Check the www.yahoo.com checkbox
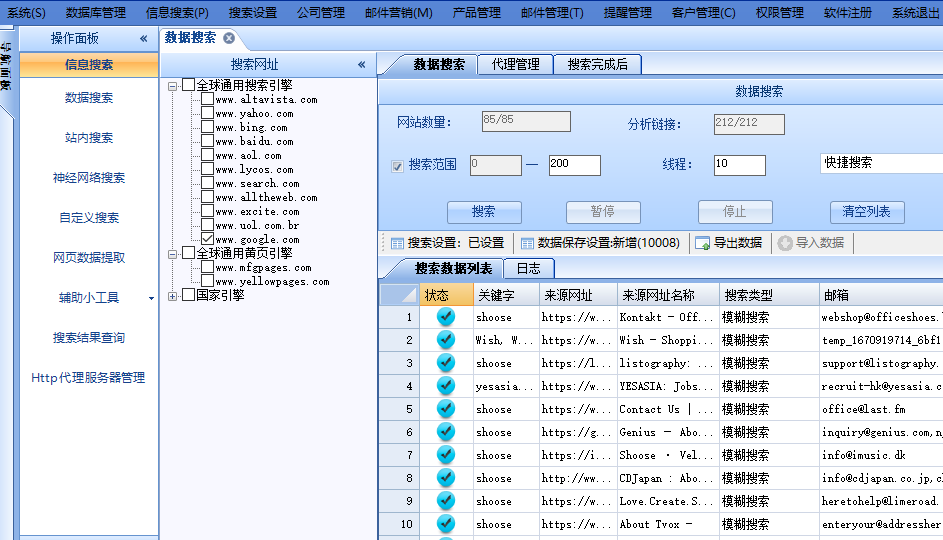Screen dimensions: 943x540 click(x=207, y=112)
